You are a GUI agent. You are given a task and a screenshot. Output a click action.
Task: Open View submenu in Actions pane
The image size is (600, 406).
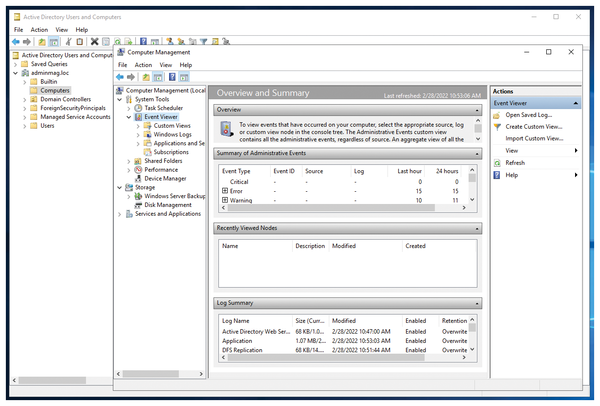(535, 151)
